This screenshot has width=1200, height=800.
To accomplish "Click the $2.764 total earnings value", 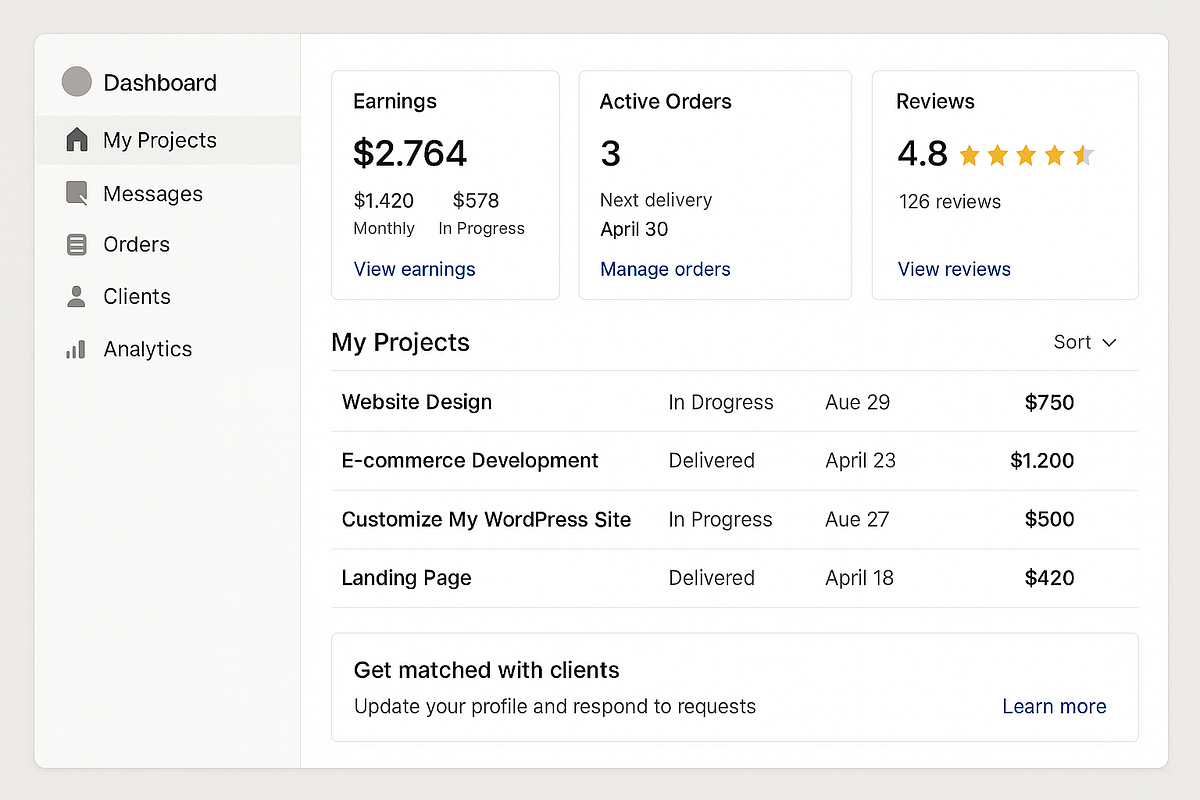I will [410, 153].
